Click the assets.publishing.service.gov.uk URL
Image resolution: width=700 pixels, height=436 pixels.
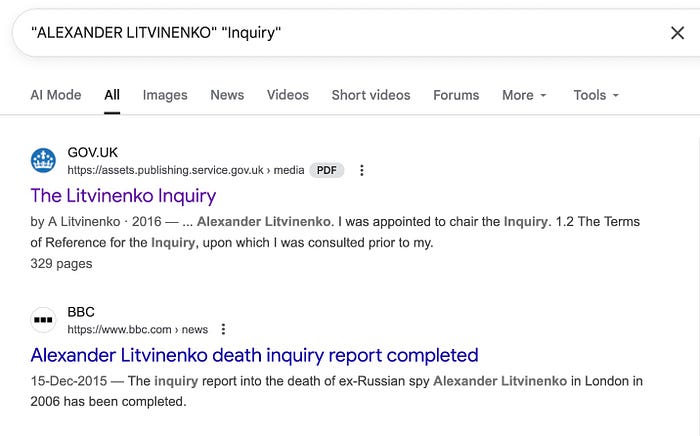[x=186, y=170]
